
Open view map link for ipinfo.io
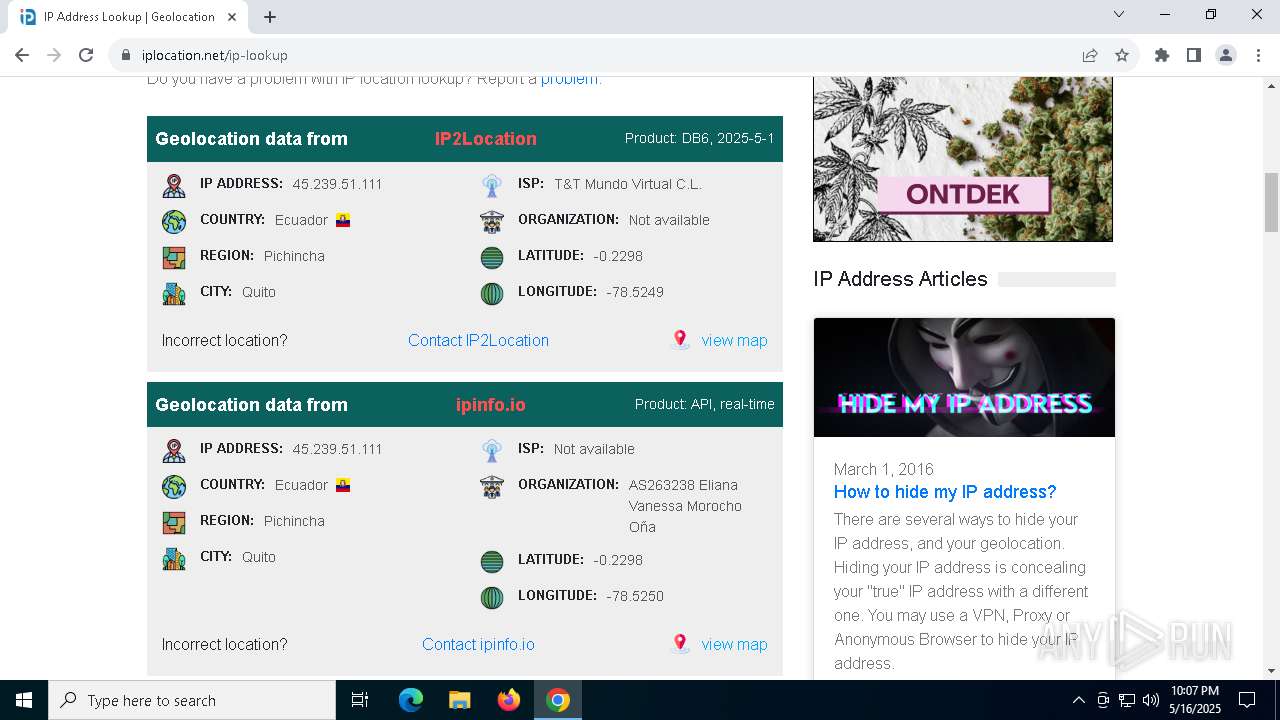point(734,644)
